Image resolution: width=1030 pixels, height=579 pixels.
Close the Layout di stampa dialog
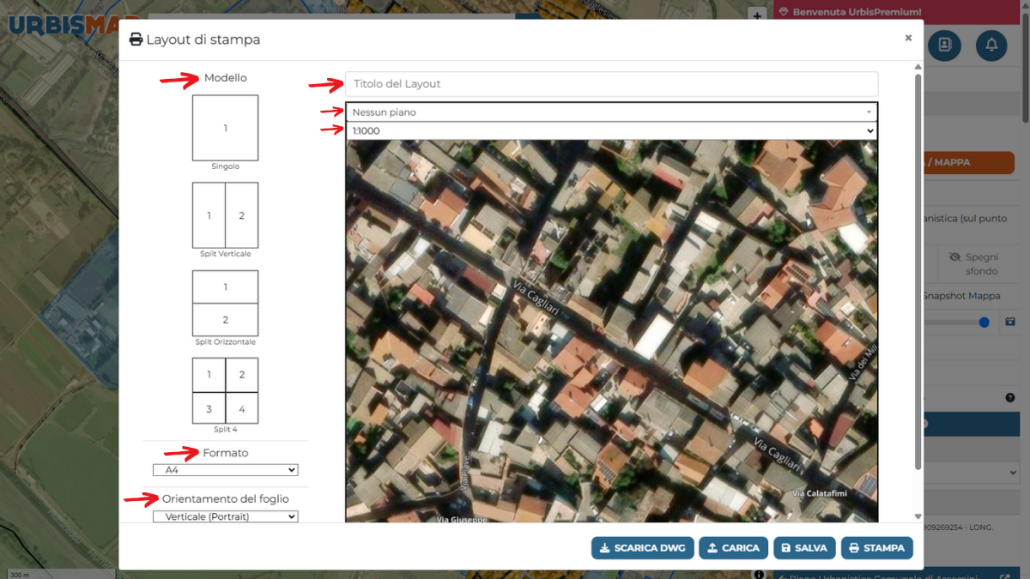pos(908,38)
